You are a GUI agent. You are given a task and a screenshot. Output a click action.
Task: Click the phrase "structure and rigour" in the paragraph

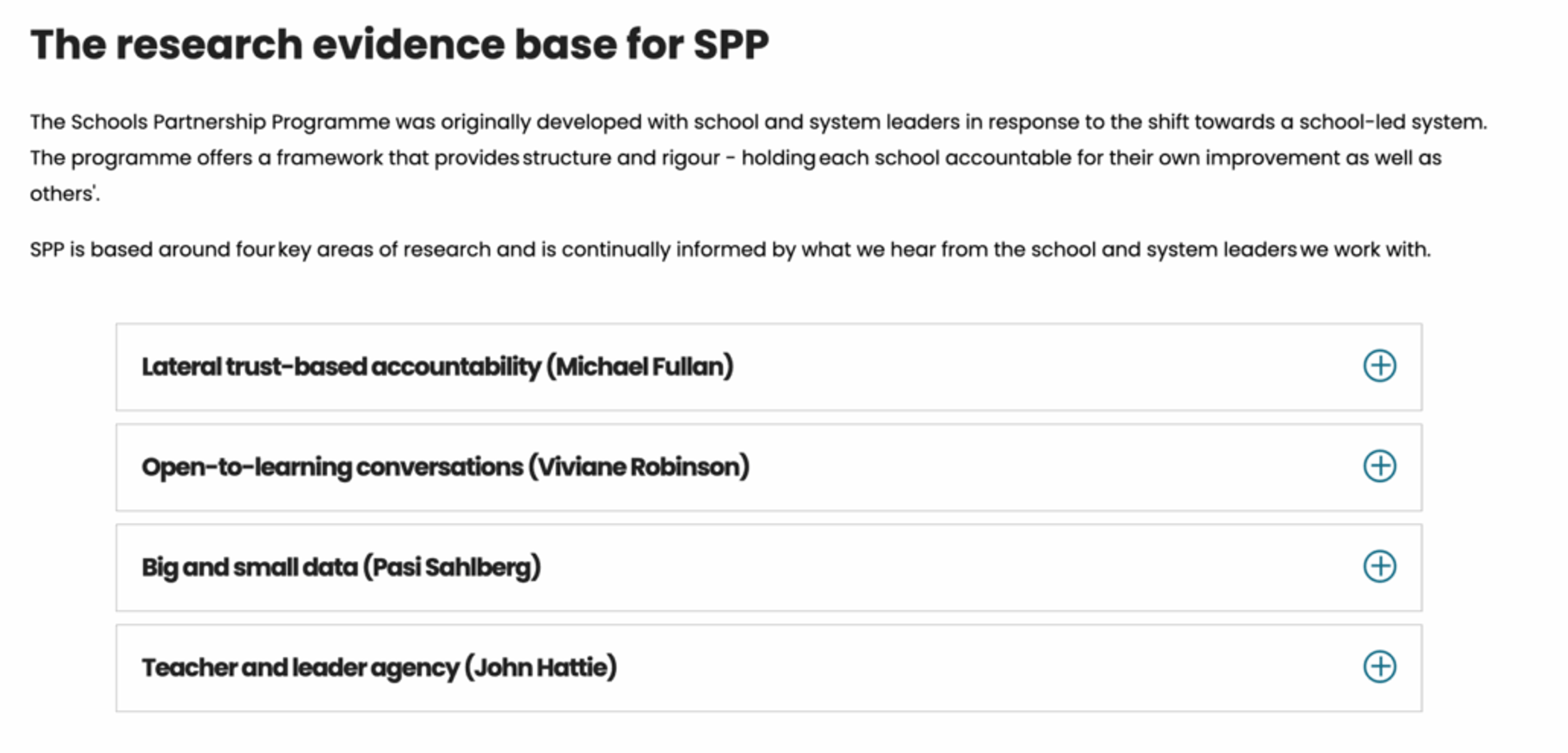(621, 158)
